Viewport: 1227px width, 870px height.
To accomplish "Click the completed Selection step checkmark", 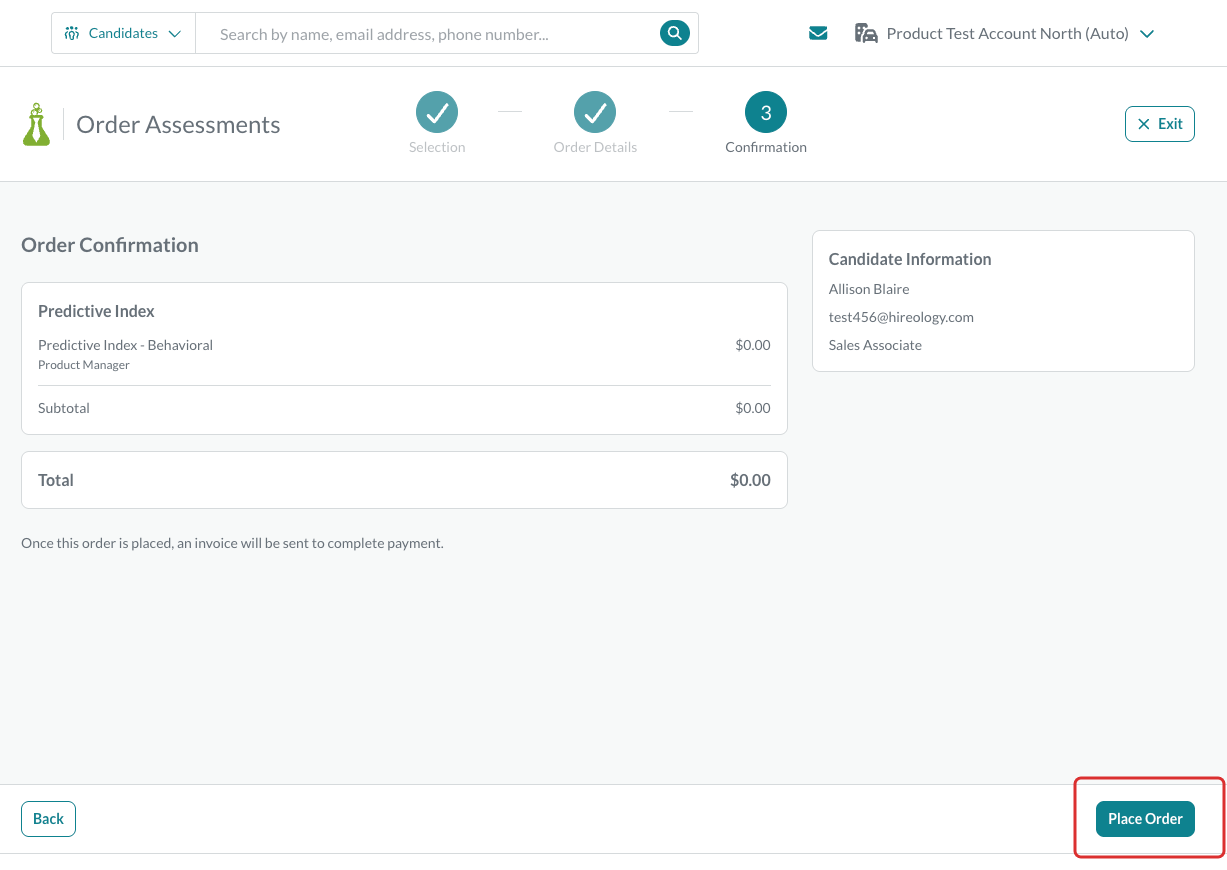I will 437,113.
